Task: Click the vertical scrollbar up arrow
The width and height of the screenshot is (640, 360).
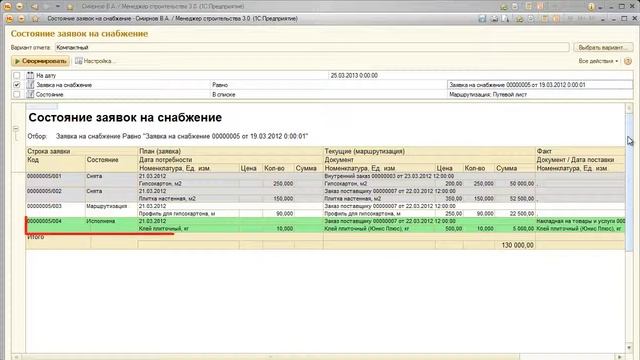Action: 629,108
